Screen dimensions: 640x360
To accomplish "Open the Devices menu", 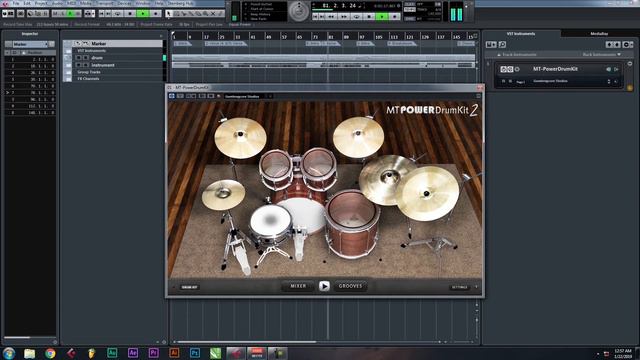I will 124,3.
